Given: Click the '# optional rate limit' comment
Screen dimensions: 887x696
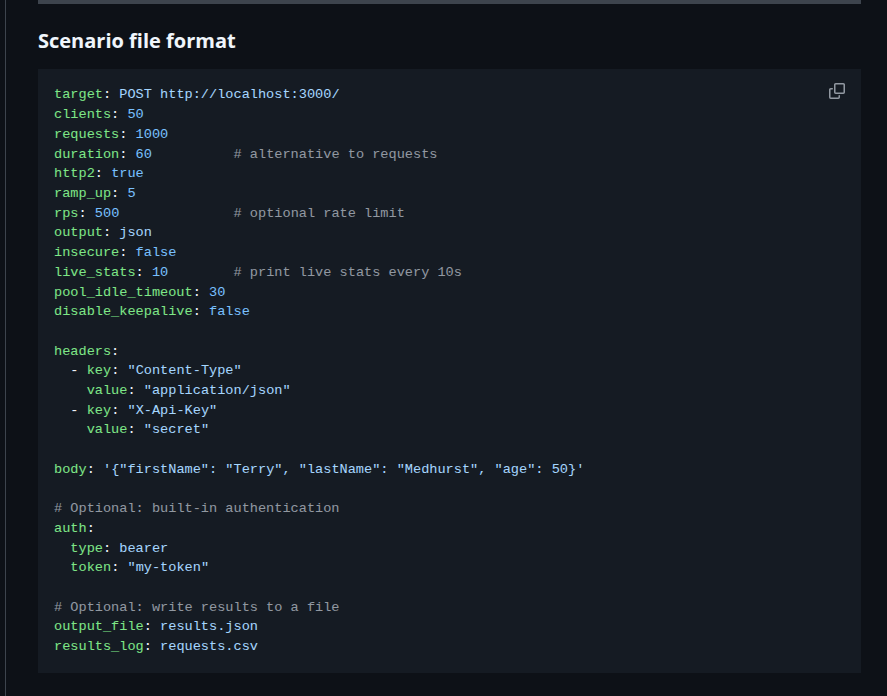Looking at the screenshot, I should coord(319,213).
